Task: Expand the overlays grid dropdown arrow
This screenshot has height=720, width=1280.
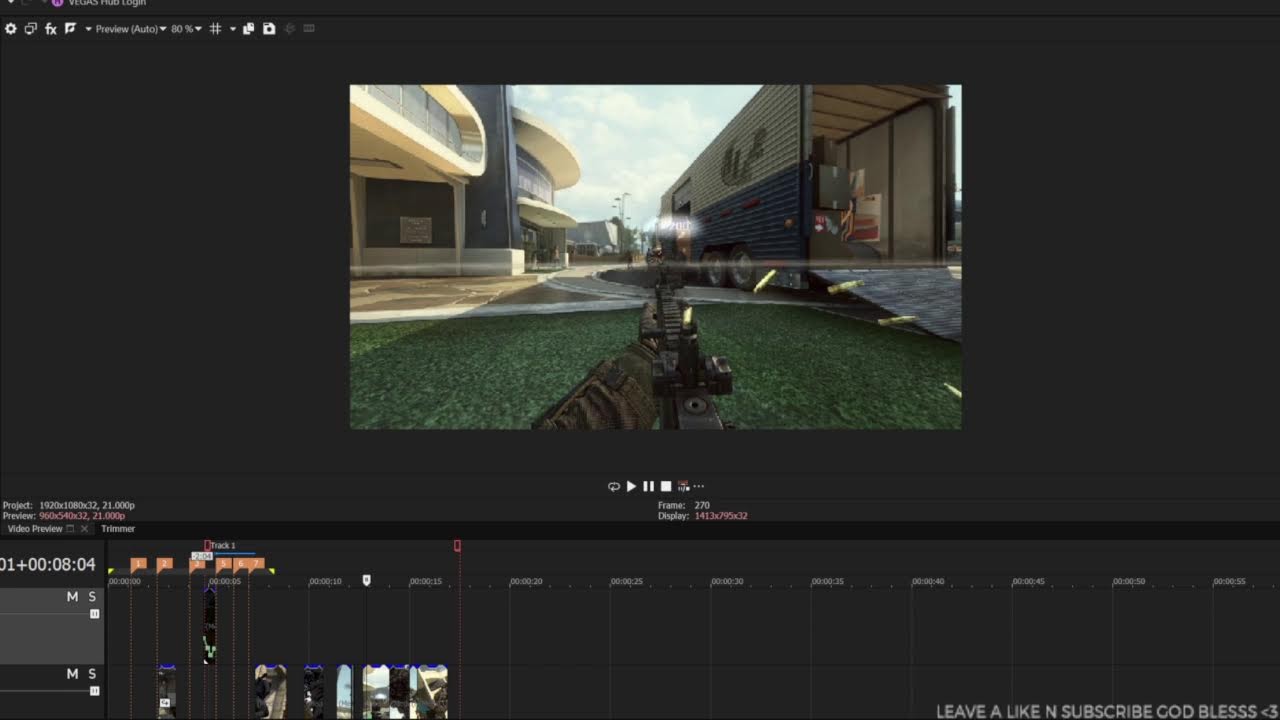Action: pos(233,29)
